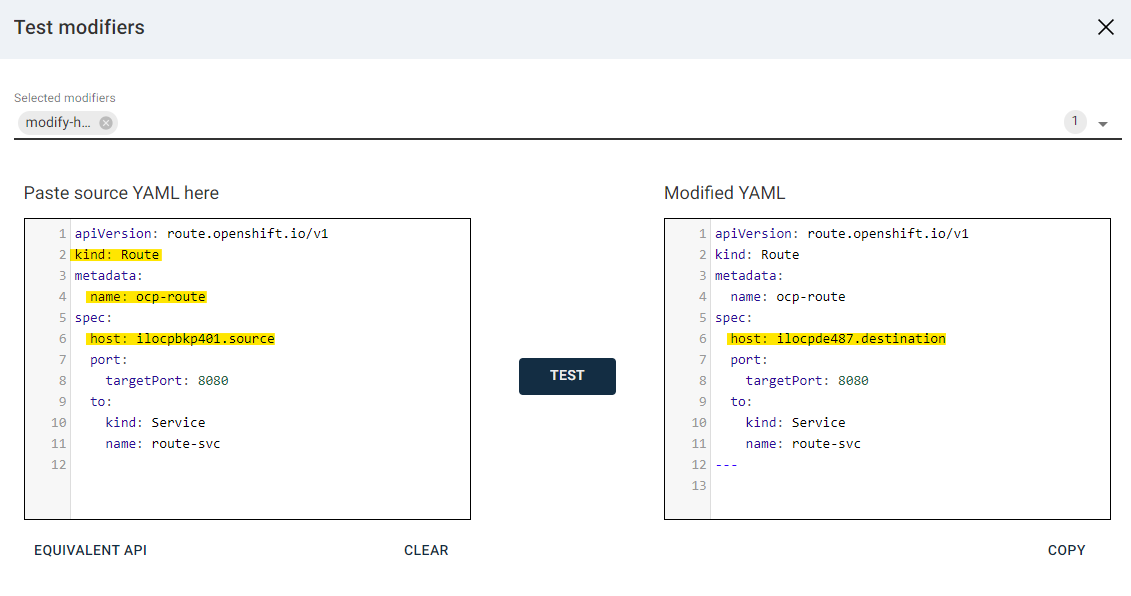
Task: Select the highlighted ocp-route name line
Action: click(x=147, y=296)
